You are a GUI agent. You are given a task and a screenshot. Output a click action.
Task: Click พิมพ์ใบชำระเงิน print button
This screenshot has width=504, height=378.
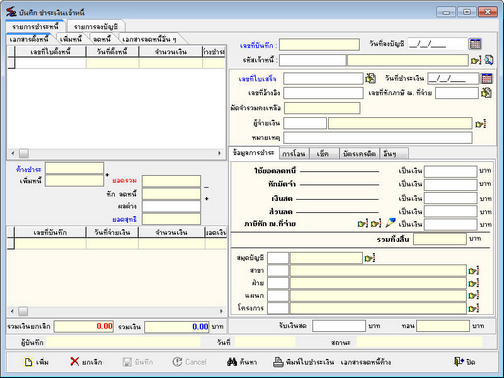coord(304,362)
